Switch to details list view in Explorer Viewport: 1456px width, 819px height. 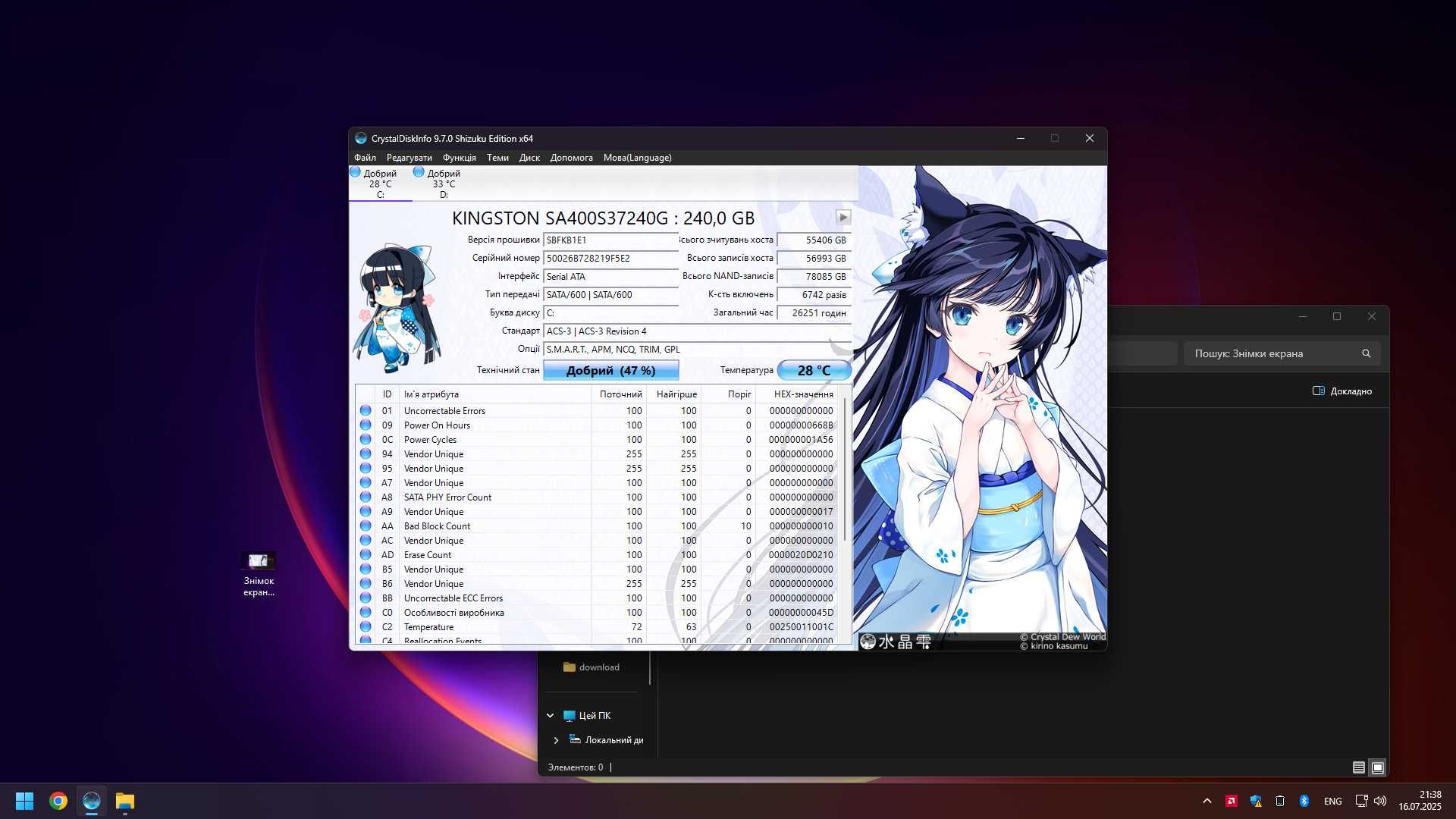[x=1359, y=767]
